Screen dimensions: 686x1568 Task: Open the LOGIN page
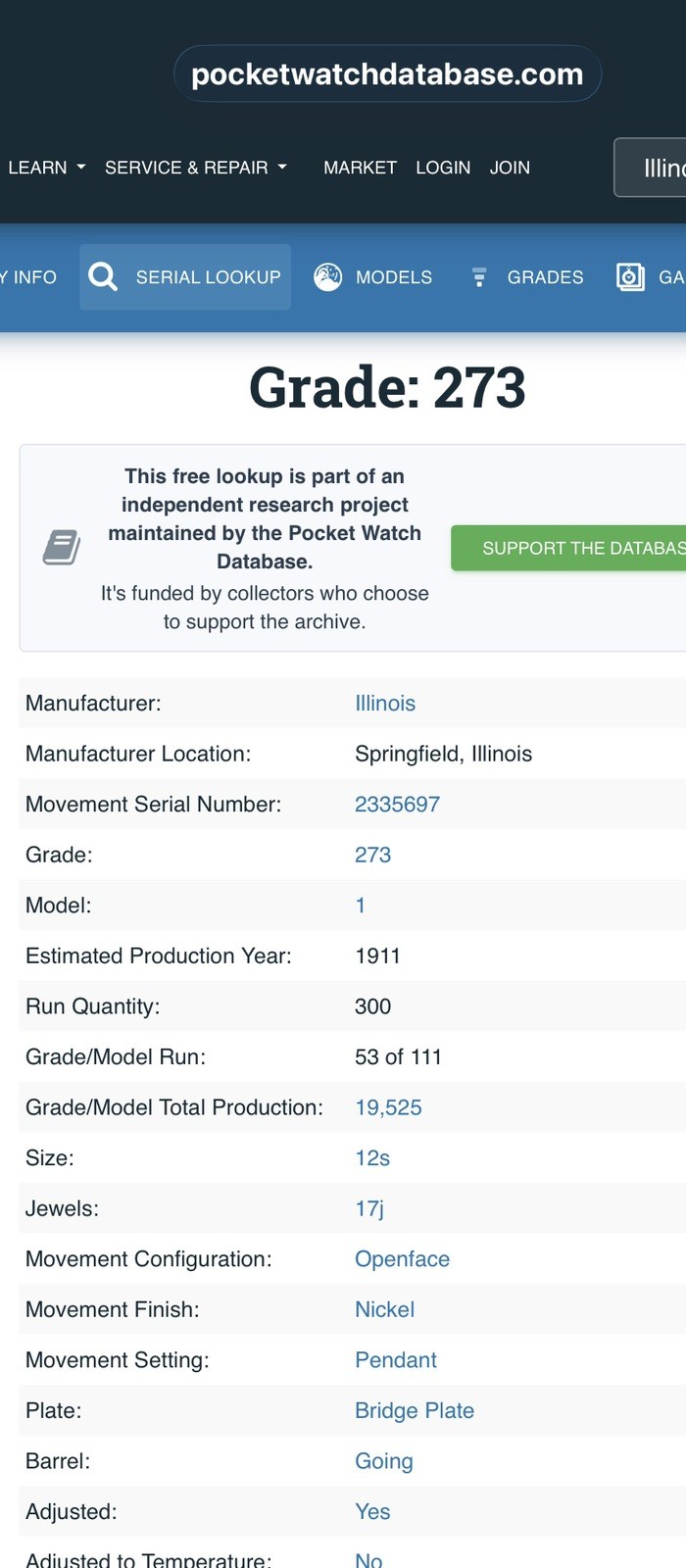[x=443, y=168]
